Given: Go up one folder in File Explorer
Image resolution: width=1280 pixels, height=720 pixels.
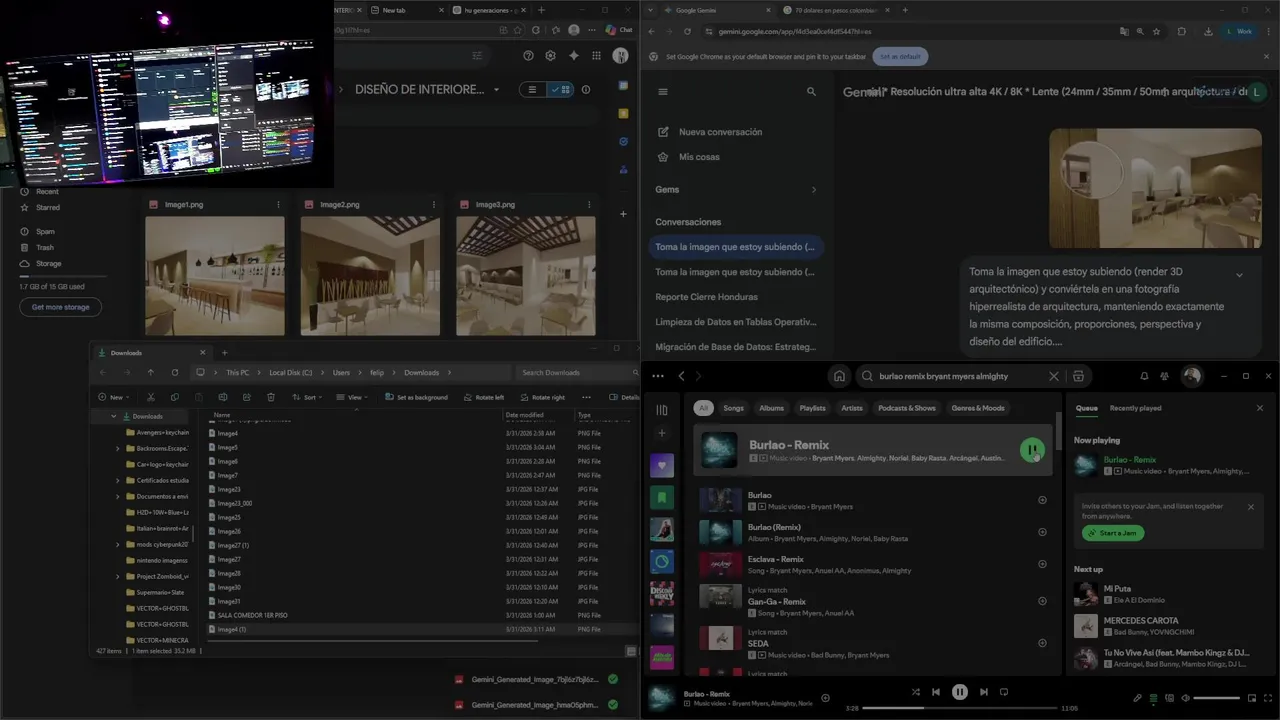Looking at the screenshot, I should click(x=151, y=372).
